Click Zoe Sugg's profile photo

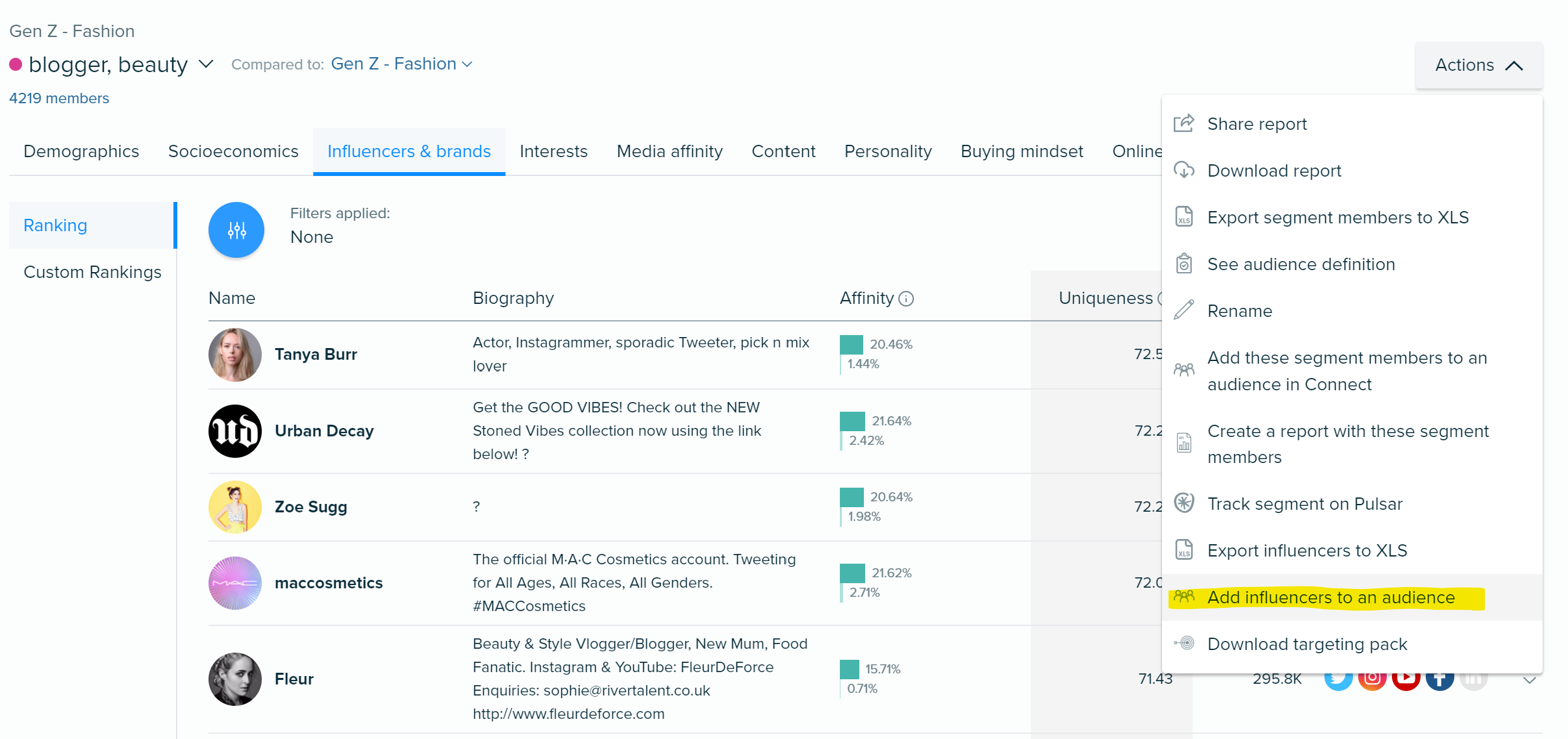(x=235, y=507)
